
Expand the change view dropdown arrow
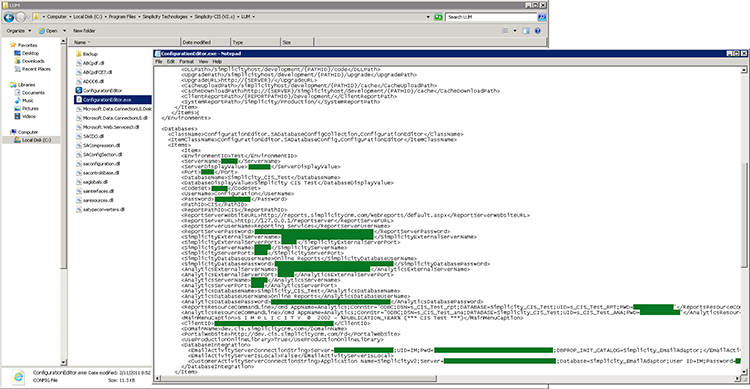point(515,31)
